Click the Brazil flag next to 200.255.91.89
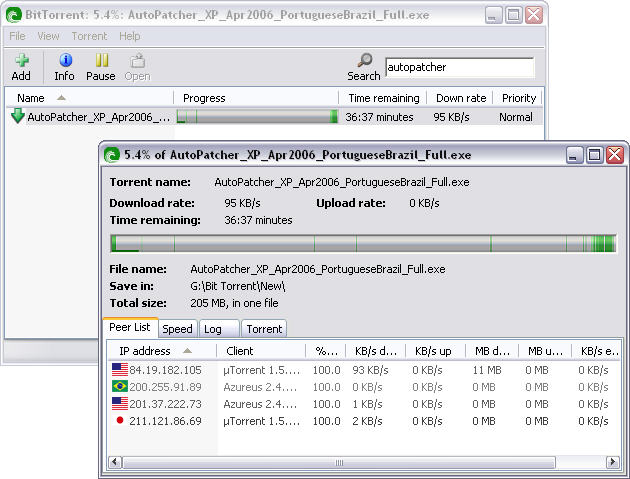630x479 pixels. pyautogui.click(x=120, y=386)
